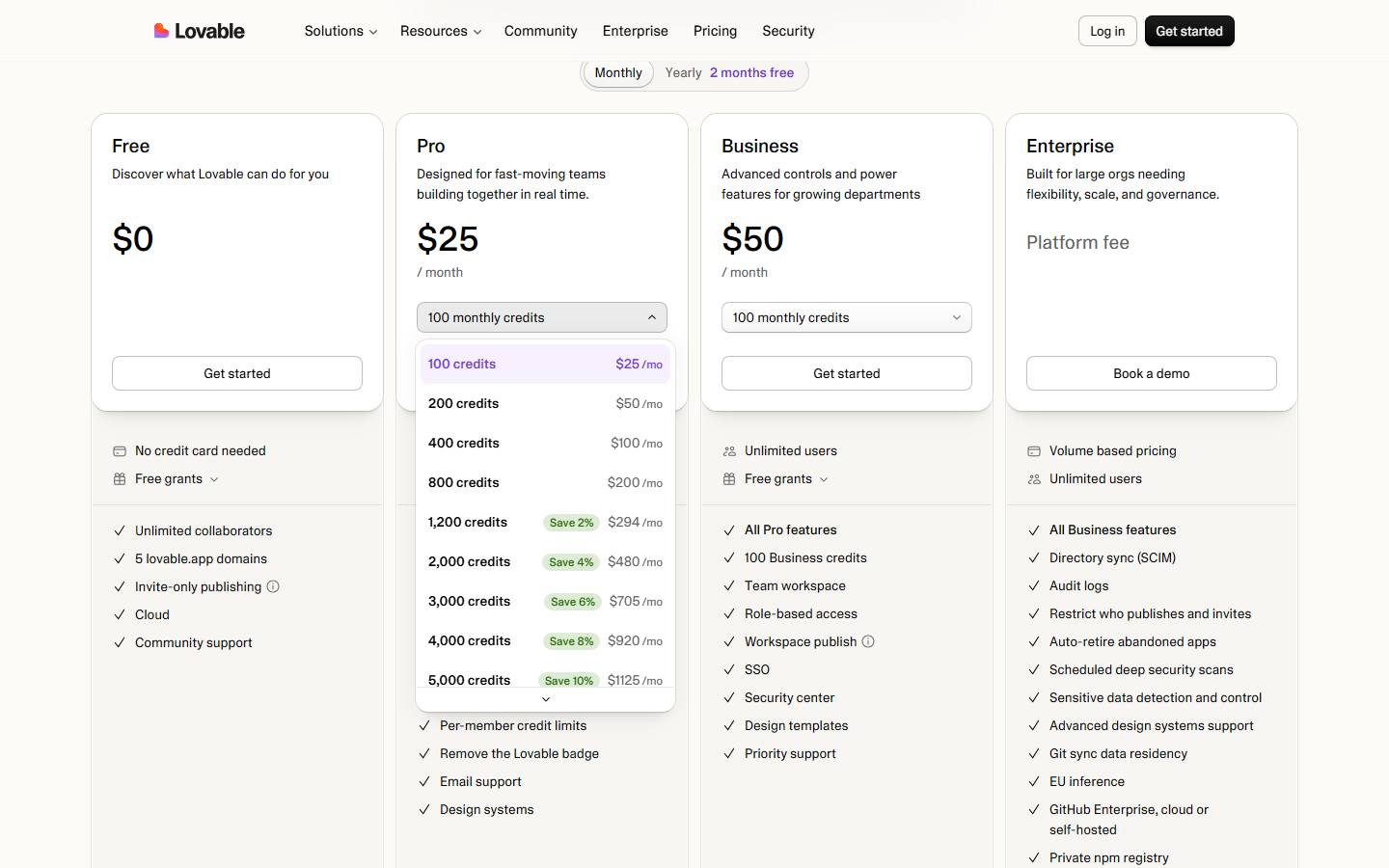
Task: Click the checkmark beside Unlimited collaborators
Action: (120, 530)
